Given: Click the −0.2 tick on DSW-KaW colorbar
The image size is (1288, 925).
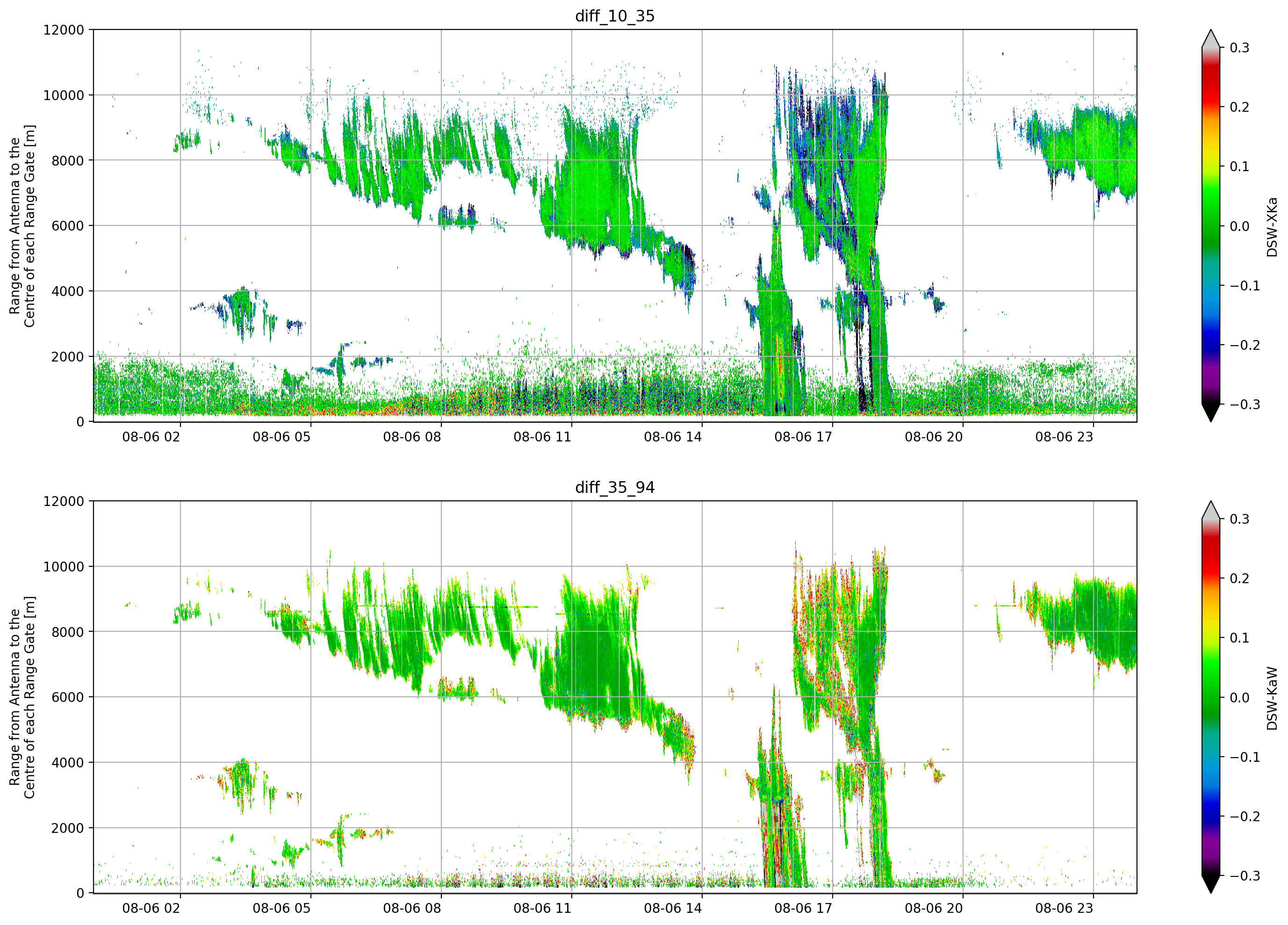Looking at the screenshot, I should tap(1245, 817).
